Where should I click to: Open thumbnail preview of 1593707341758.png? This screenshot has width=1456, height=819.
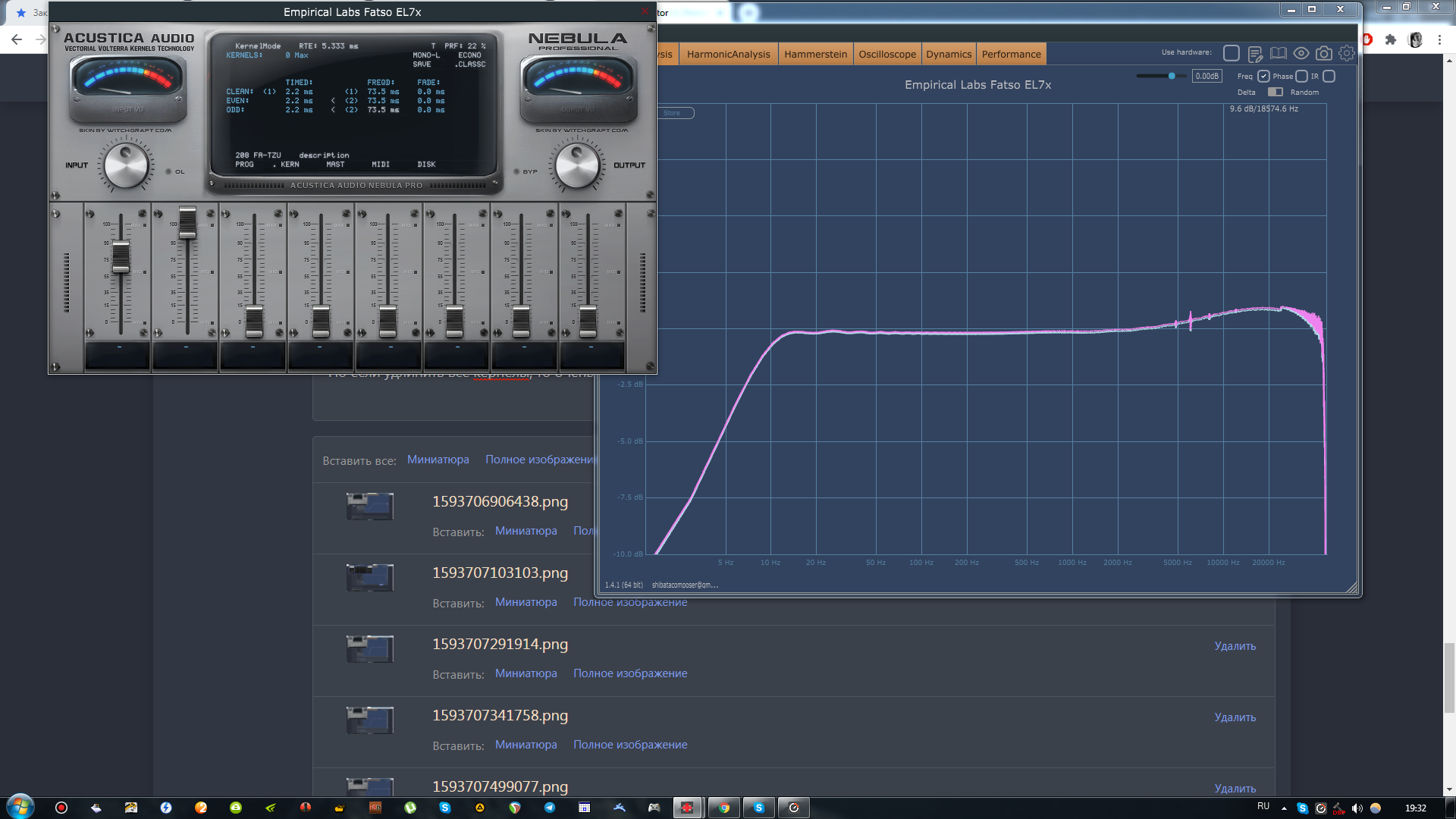tap(370, 720)
